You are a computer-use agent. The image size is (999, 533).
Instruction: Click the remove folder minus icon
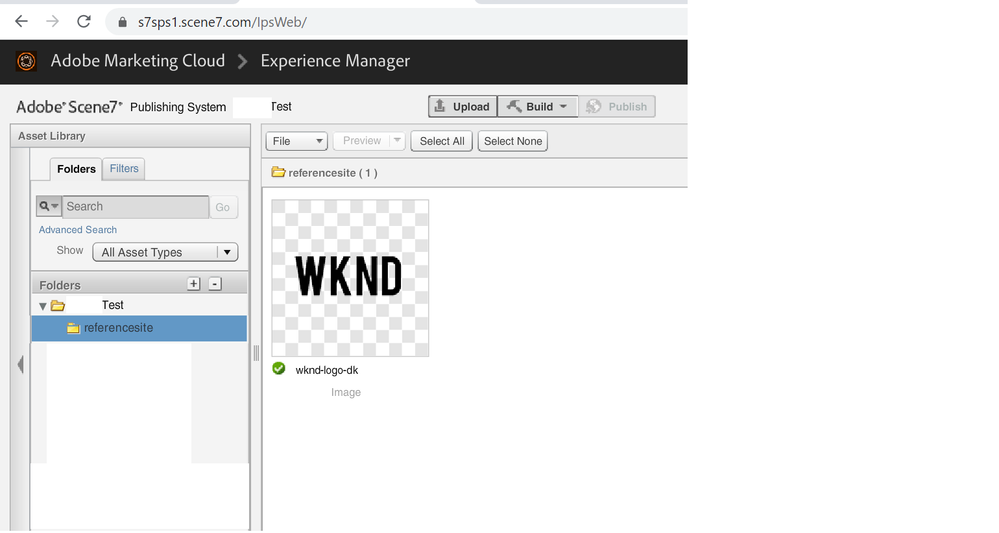pyautogui.click(x=215, y=284)
